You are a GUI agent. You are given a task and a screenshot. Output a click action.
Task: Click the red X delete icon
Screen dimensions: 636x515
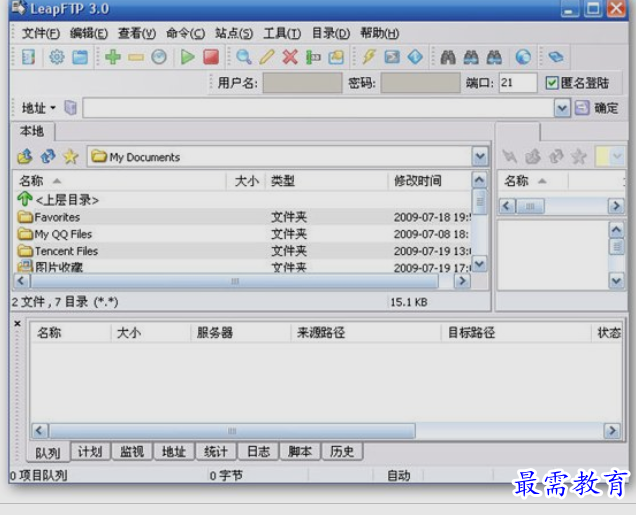tap(290, 57)
